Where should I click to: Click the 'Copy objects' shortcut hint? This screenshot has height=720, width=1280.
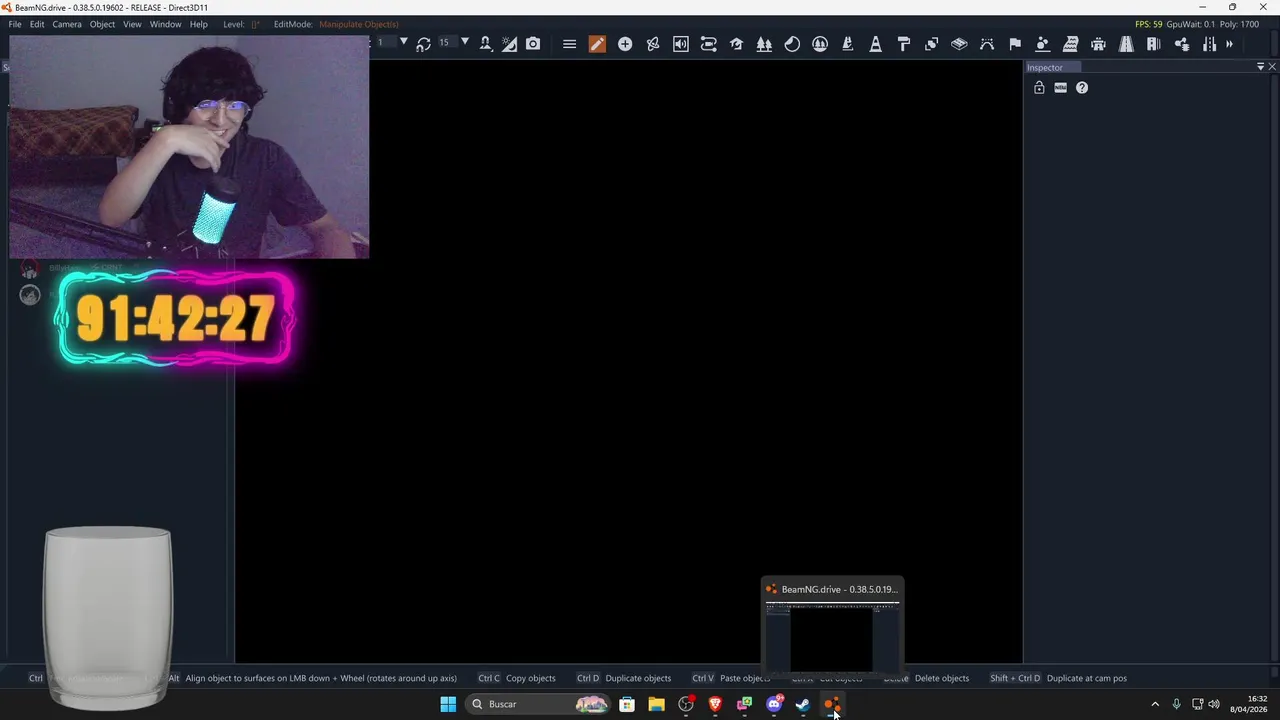tap(530, 678)
